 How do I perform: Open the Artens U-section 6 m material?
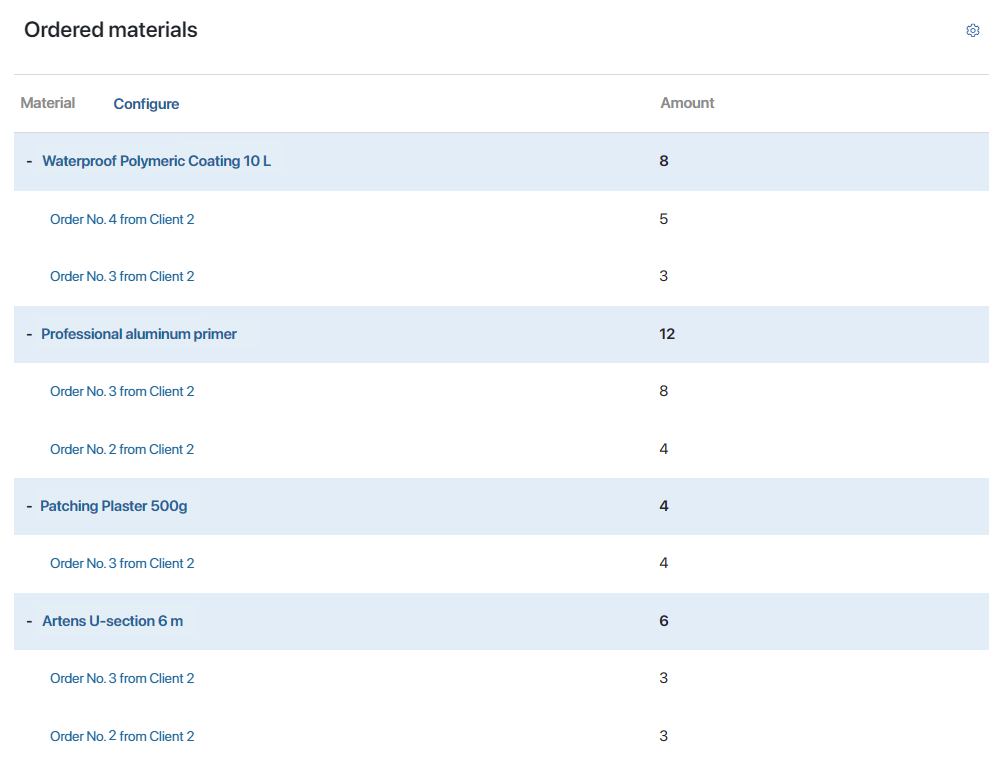tap(112, 621)
